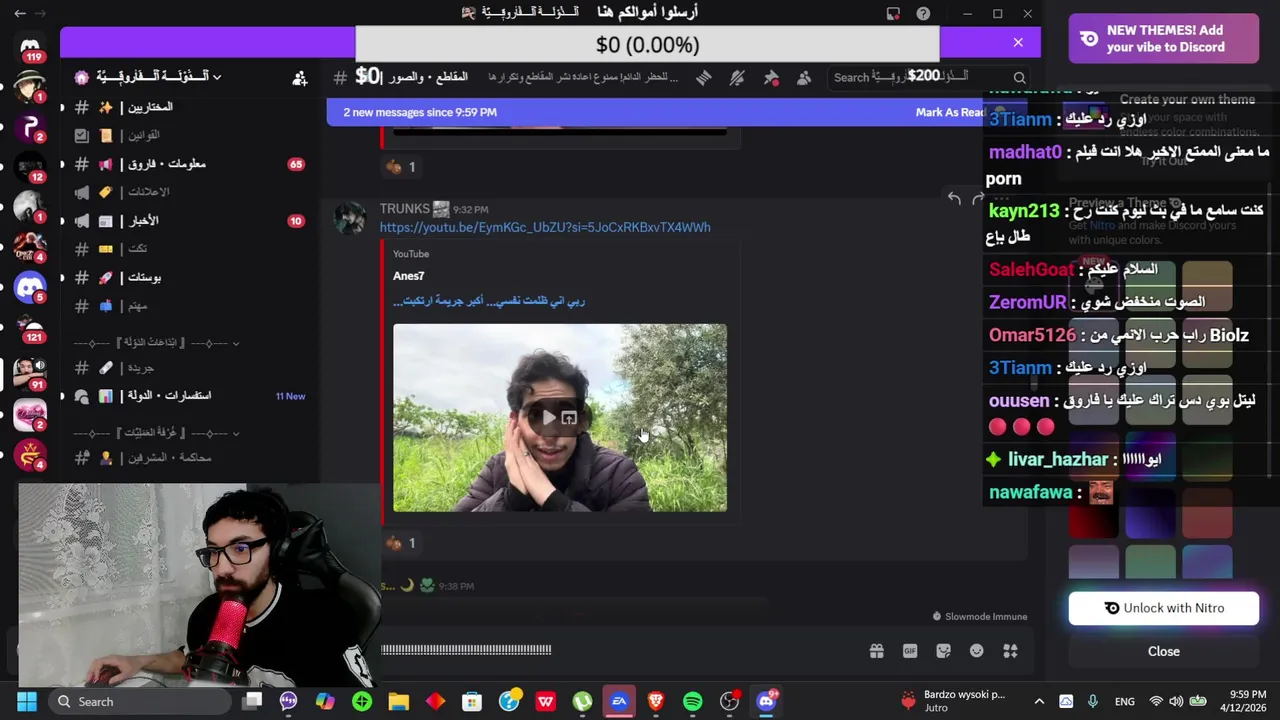Viewport: 1280px width, 720px height.
Task: Open محاكمة المشرفين channel
Action: (x=188, y=458)
